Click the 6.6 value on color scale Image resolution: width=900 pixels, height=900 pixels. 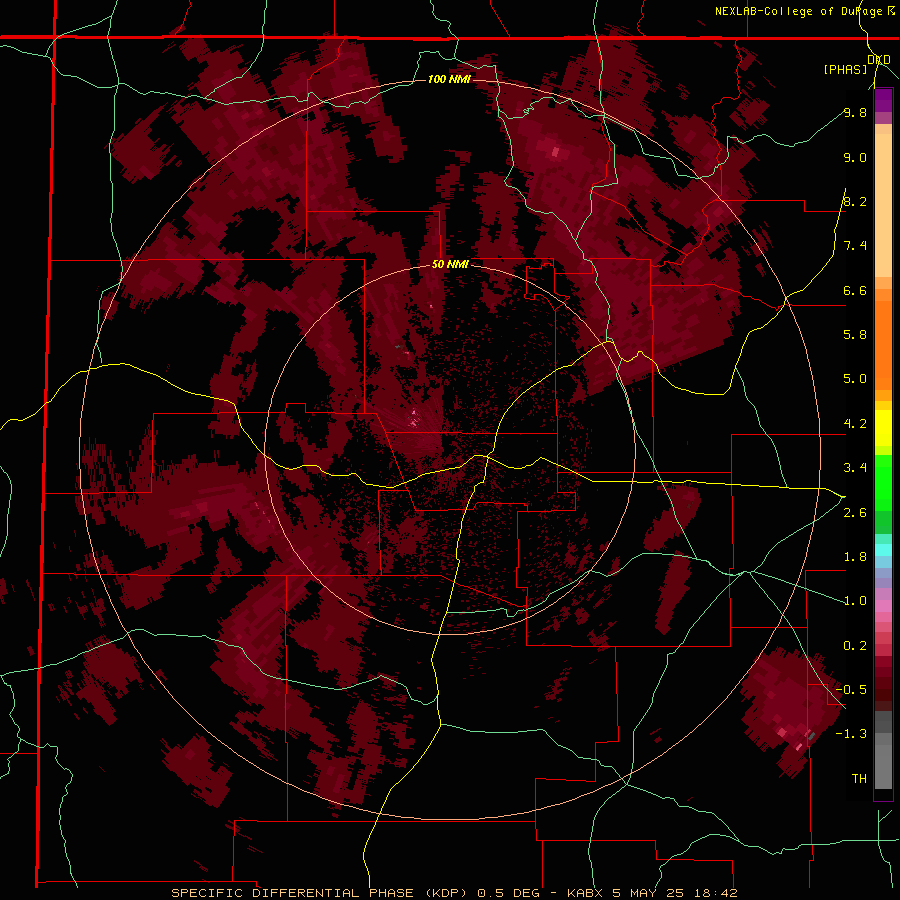855,290
